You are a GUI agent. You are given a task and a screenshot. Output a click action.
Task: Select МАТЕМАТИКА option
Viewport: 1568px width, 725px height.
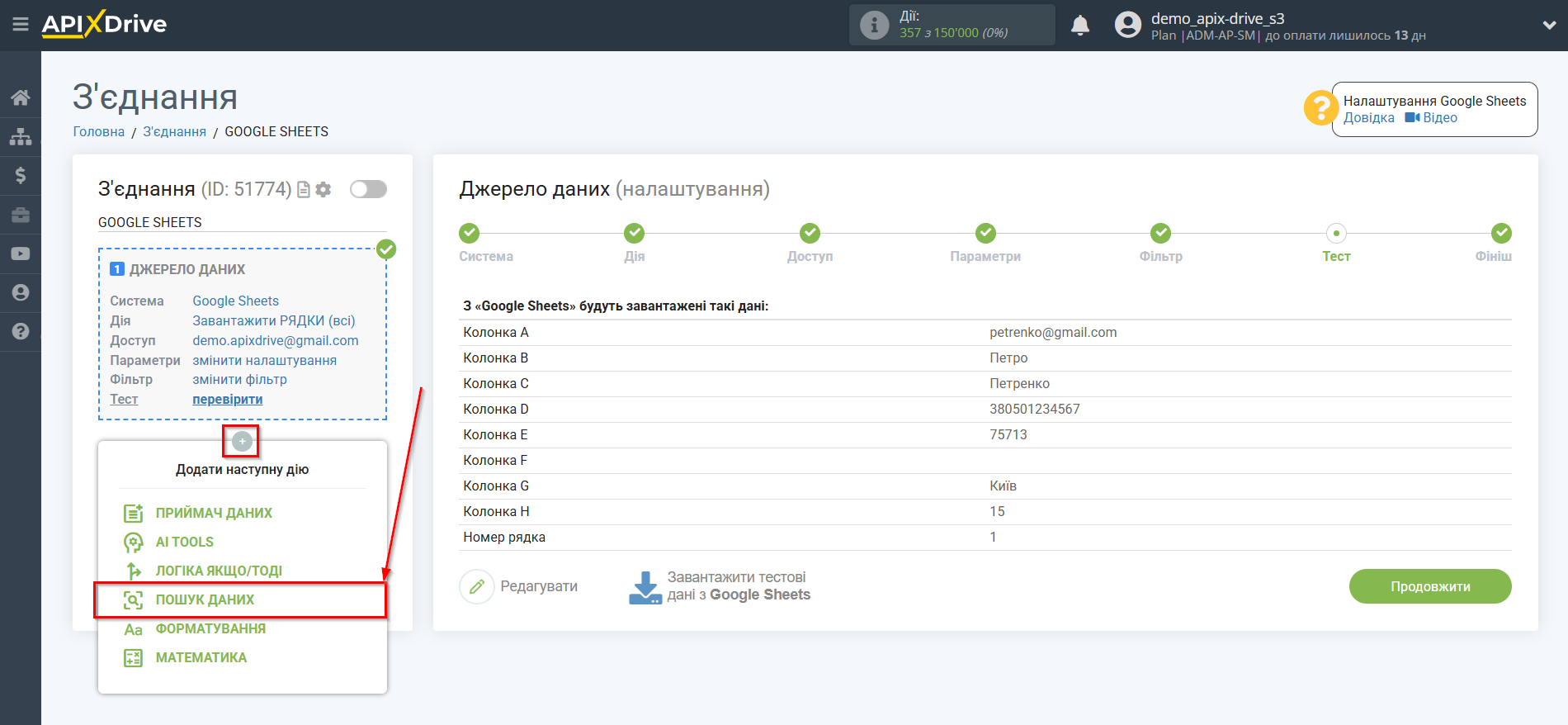(201, 657)
